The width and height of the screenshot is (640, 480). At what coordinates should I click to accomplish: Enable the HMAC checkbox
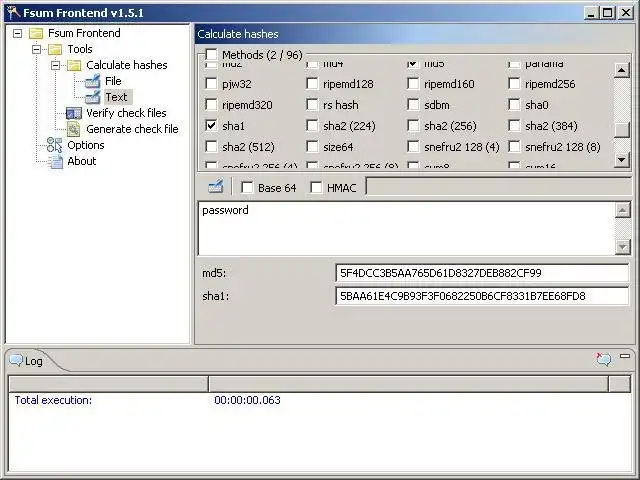point(316,187)
